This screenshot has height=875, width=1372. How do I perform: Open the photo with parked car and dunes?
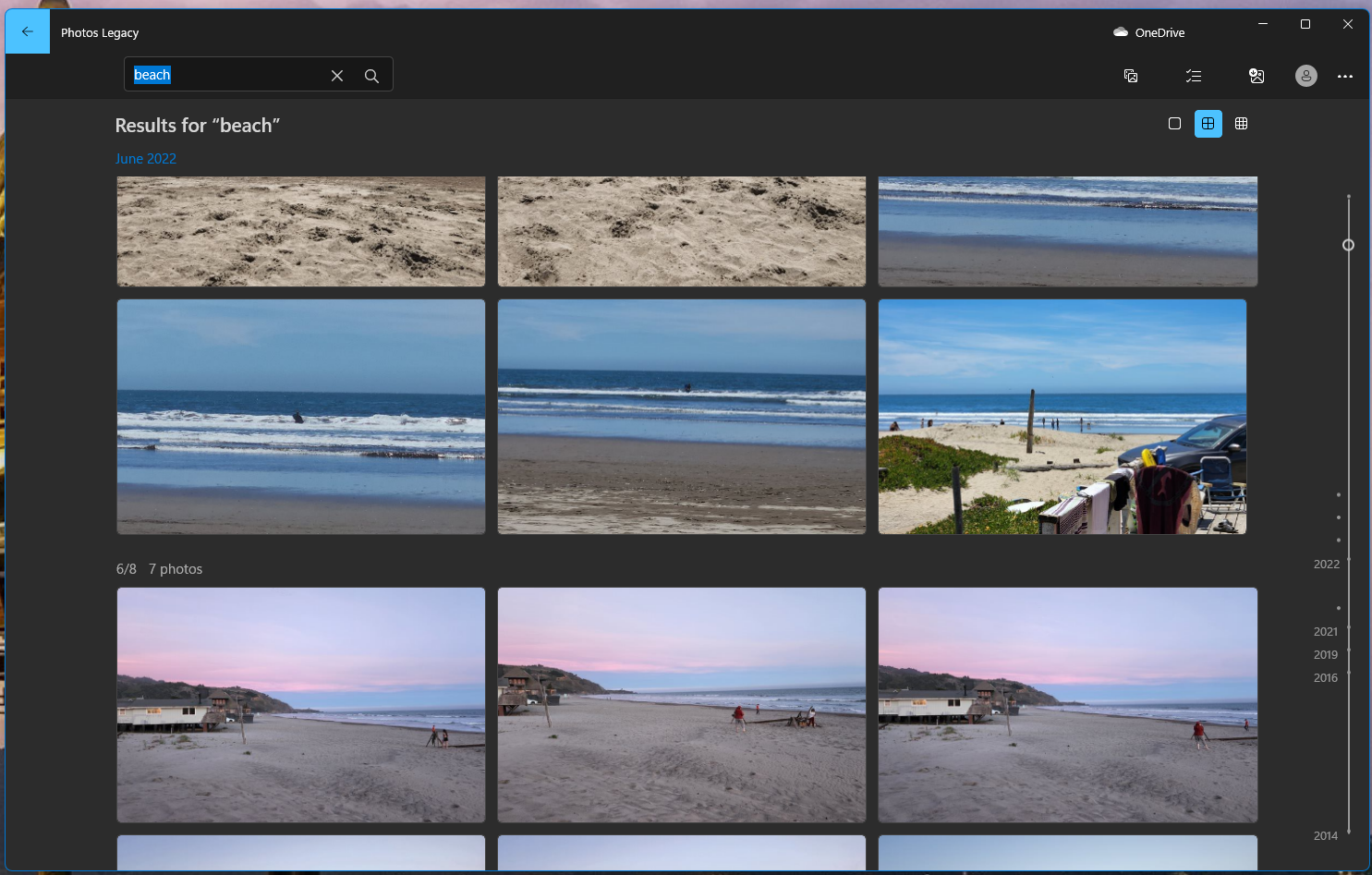(x=1062, y=417)
